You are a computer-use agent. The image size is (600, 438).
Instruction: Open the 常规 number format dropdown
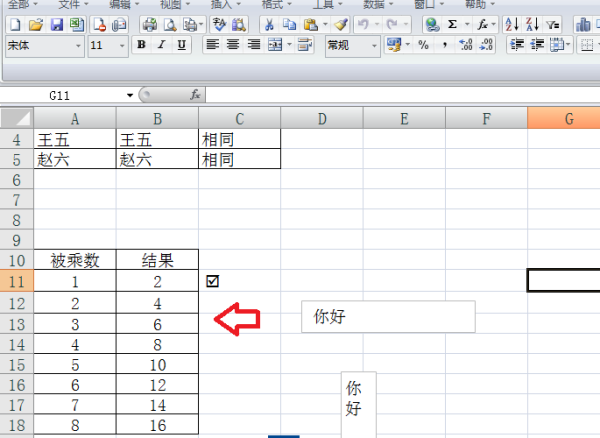[374, 46]
